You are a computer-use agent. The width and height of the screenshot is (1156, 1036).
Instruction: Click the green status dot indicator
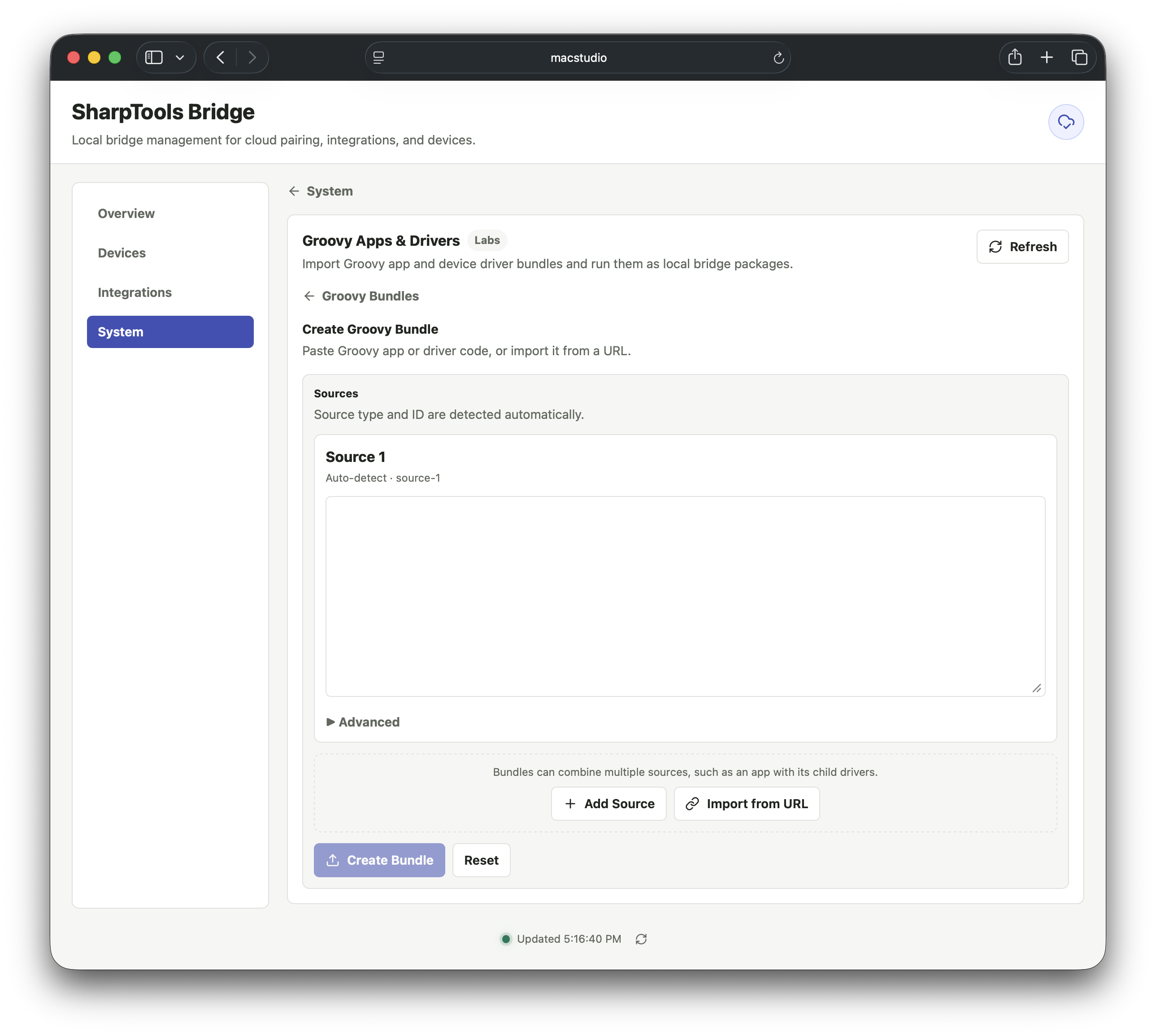tap(505, 939)
